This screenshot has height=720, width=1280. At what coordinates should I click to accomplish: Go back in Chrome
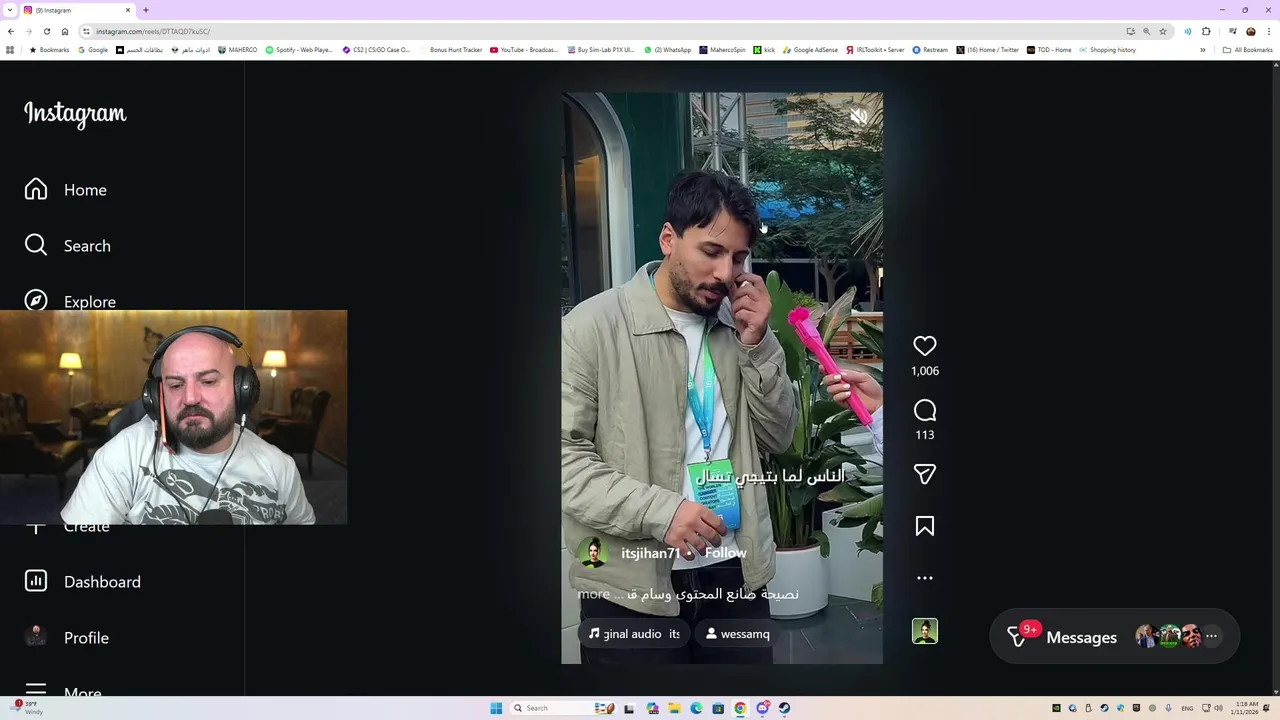coord(11,31)
